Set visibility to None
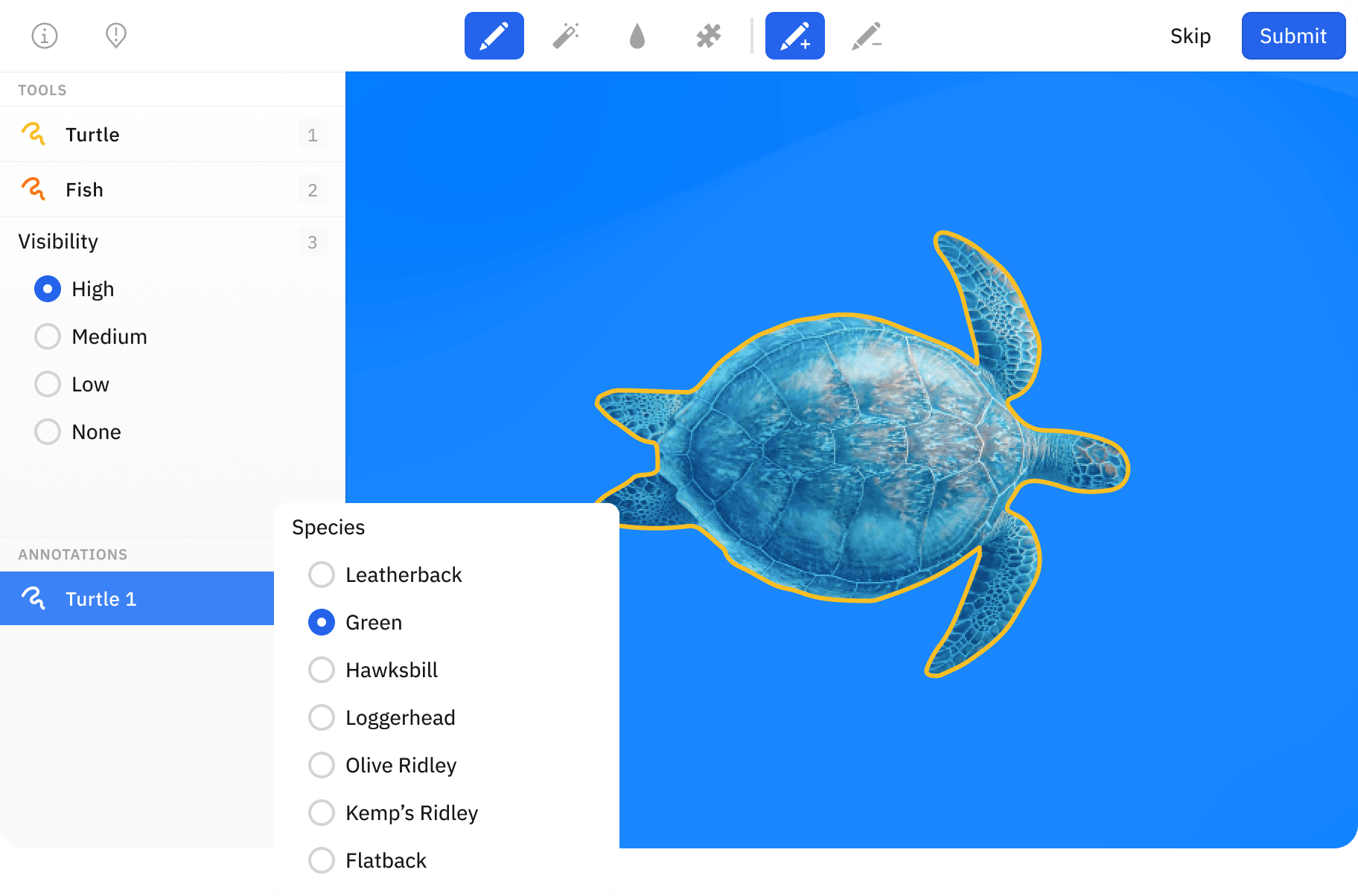This screenshot has height=896, width=1358. point(48,432)
